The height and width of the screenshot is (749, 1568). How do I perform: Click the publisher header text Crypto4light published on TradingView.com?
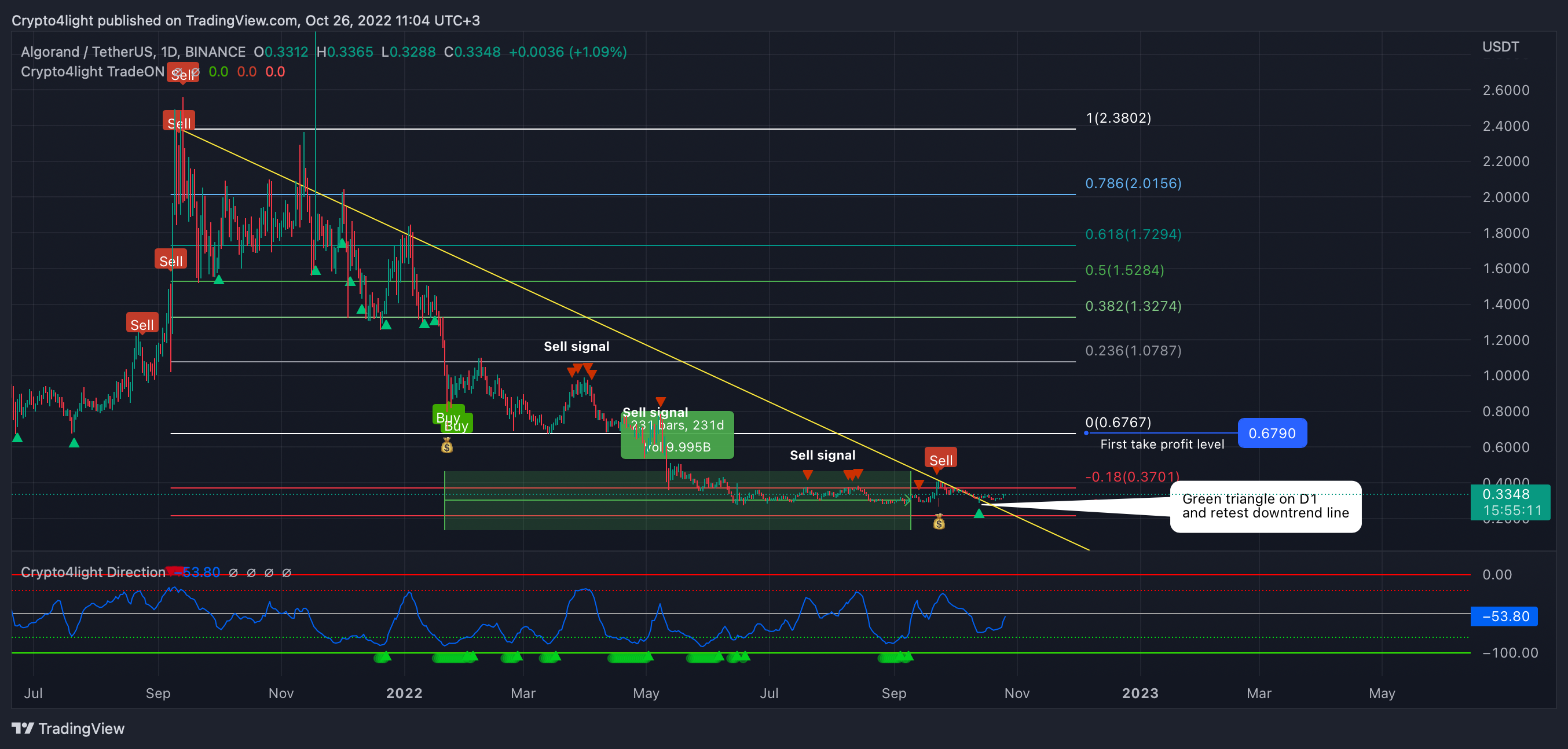click(x=156, y=20)
